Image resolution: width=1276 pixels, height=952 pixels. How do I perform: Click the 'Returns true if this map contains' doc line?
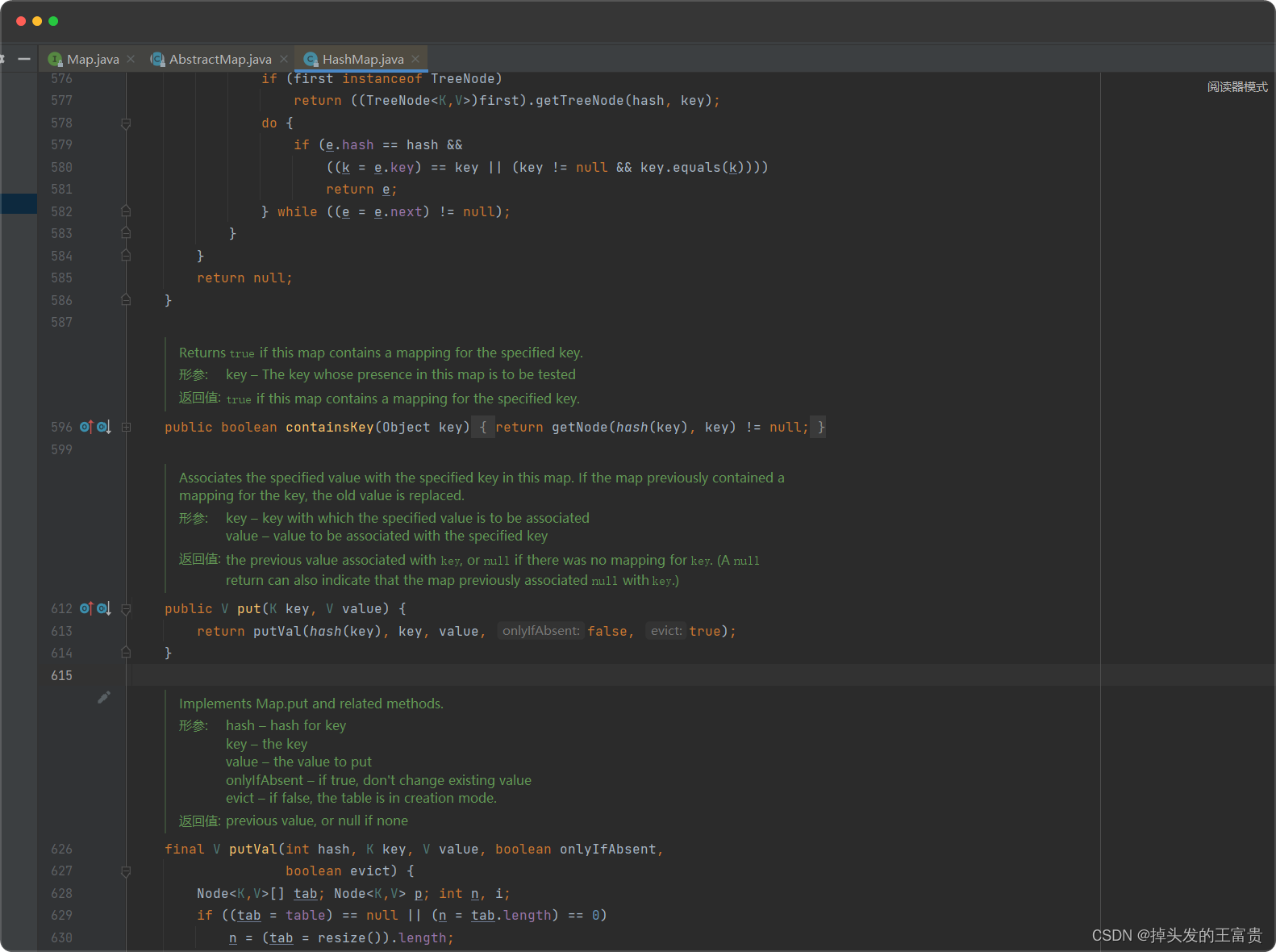pyautogui.click(x=381, y=353)
